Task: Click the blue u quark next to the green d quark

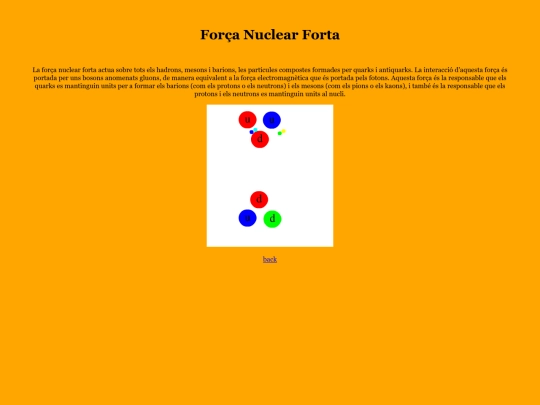Action: click(x=248, y=218)
